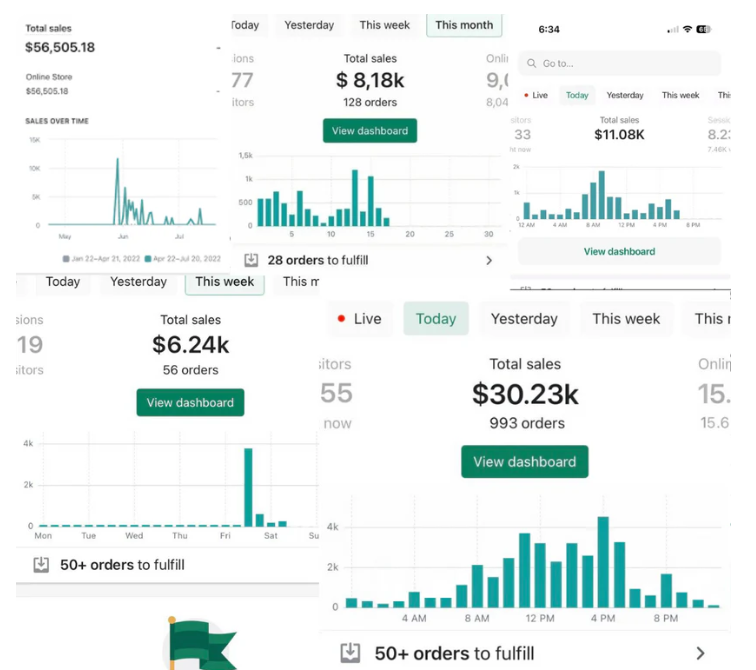Image resolution: width=756 pixels, height=670 pixels.
Task: Click the Go to... search field
Action: [620, 63]
